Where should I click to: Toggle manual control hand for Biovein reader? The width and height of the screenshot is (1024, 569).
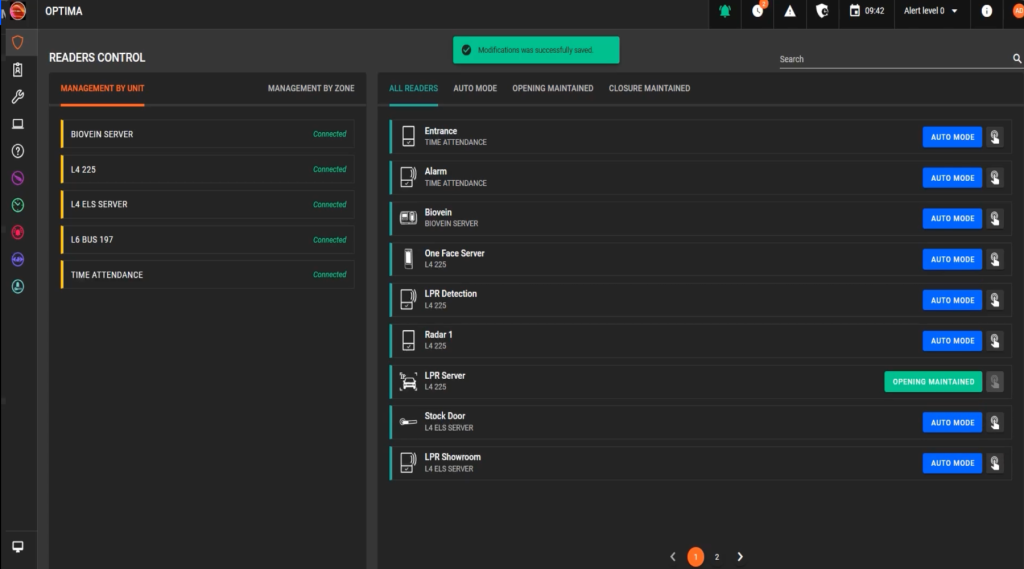994,219
